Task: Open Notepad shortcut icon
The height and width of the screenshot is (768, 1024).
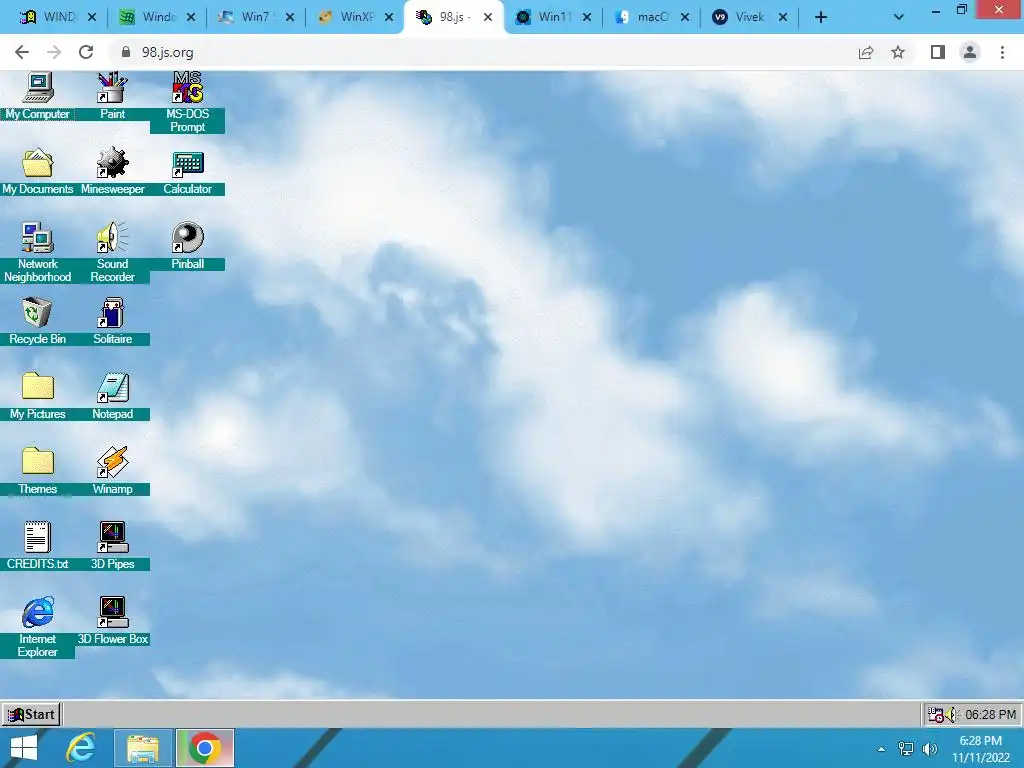Action: [112, 396]
